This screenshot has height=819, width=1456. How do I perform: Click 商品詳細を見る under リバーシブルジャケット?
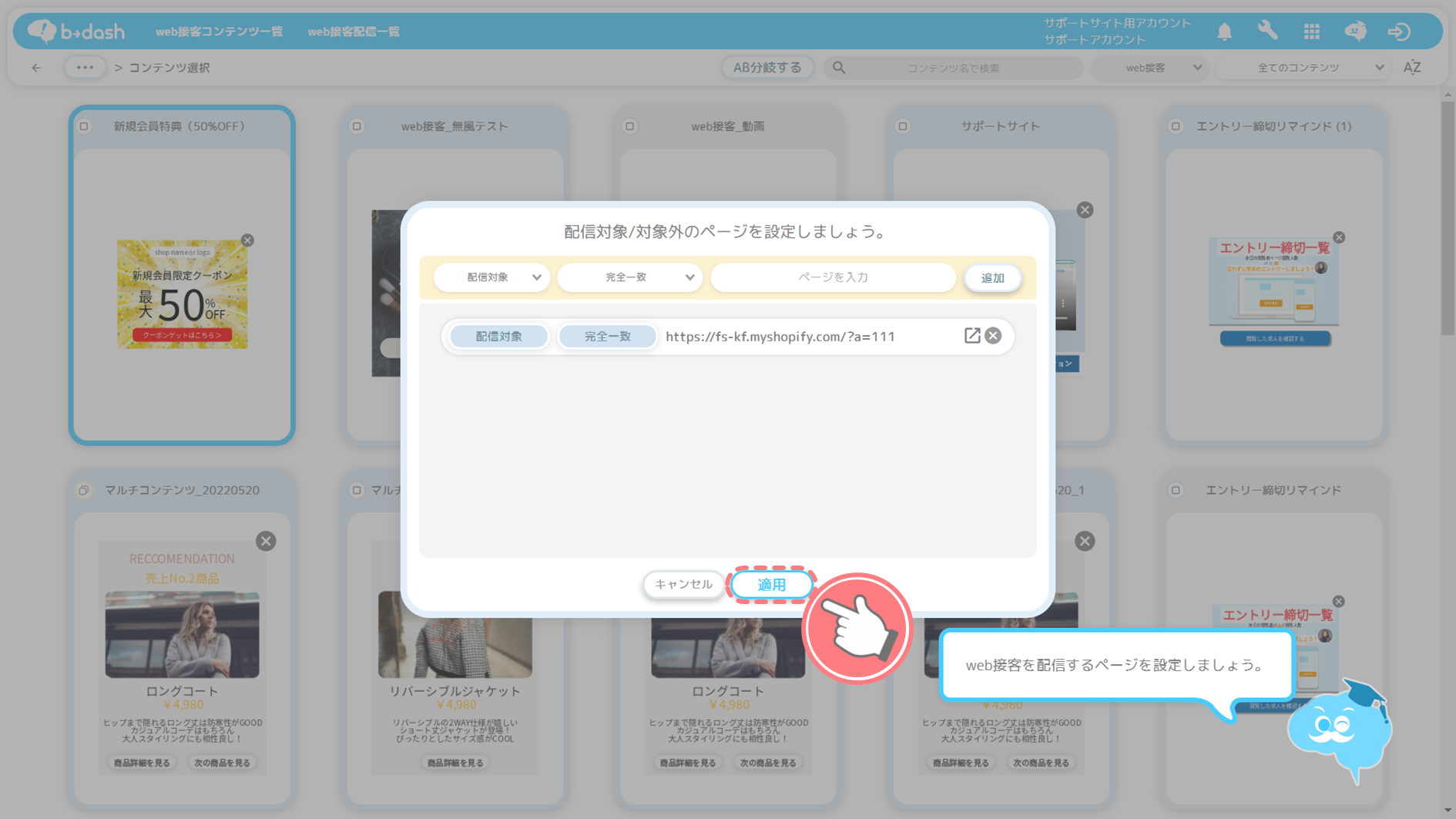(455, 763)
